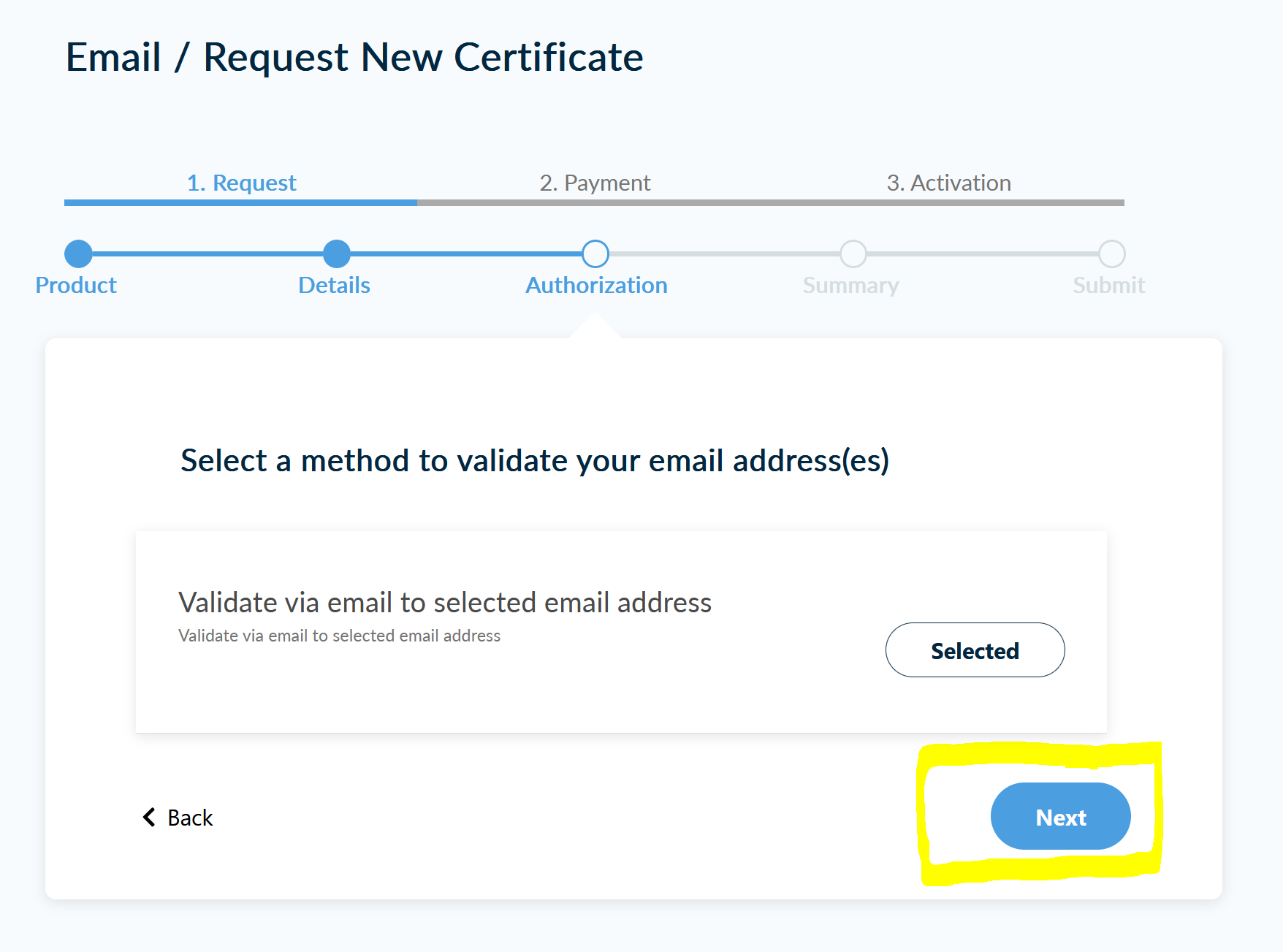Open the 3. Activation stage tab
The width and height of the screenshot is (1283, 952).
[948, 183]
